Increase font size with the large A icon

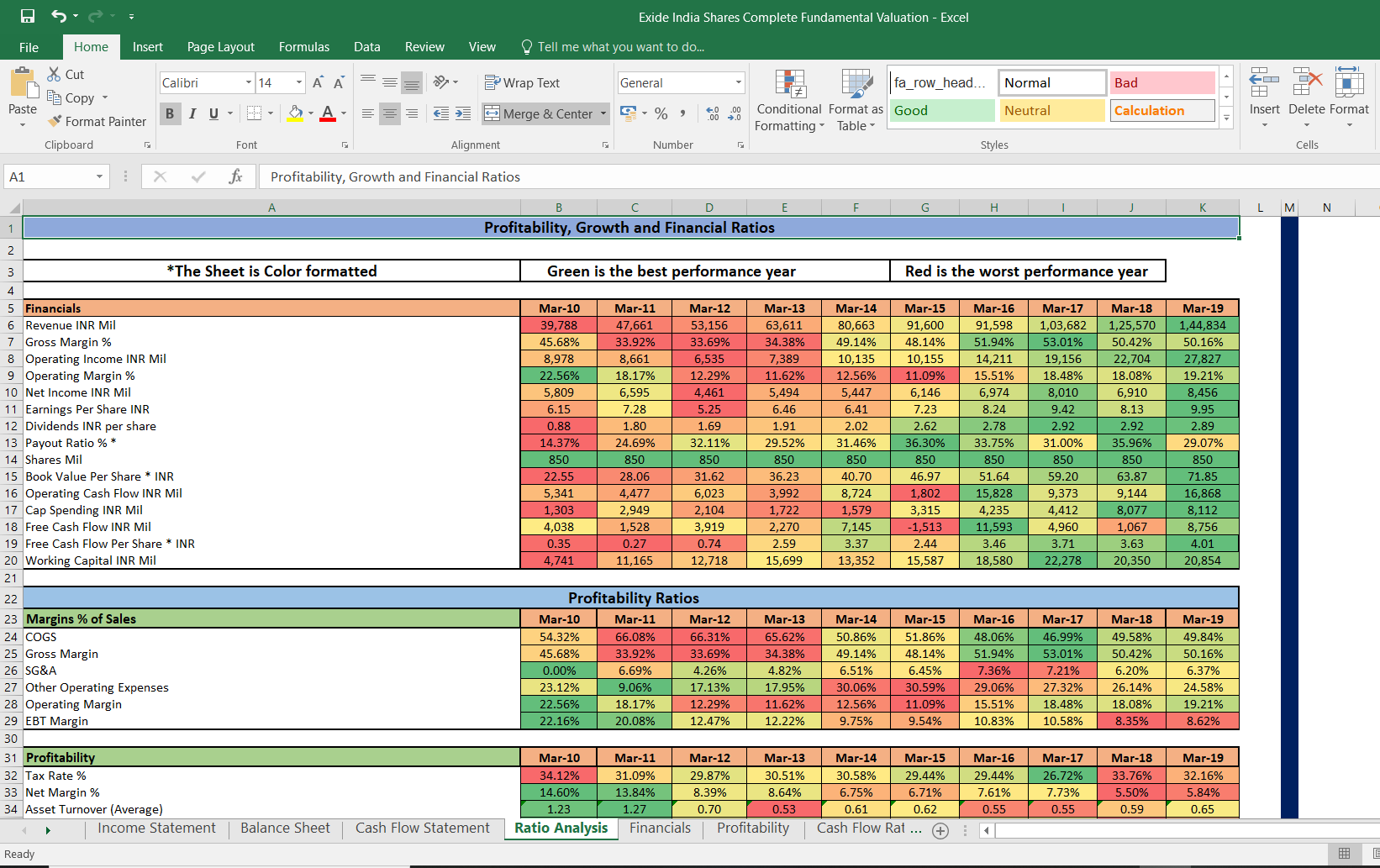coord(318,82)
